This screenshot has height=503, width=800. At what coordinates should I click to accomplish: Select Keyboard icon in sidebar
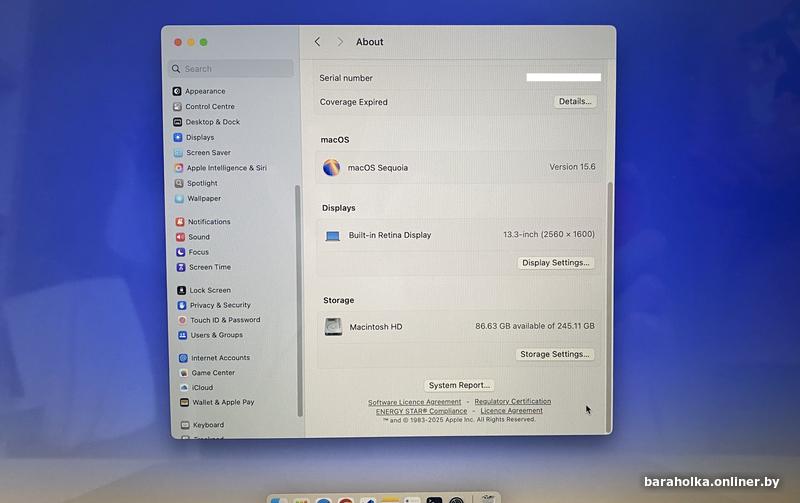pyautogui.click(x=185, y=425)
